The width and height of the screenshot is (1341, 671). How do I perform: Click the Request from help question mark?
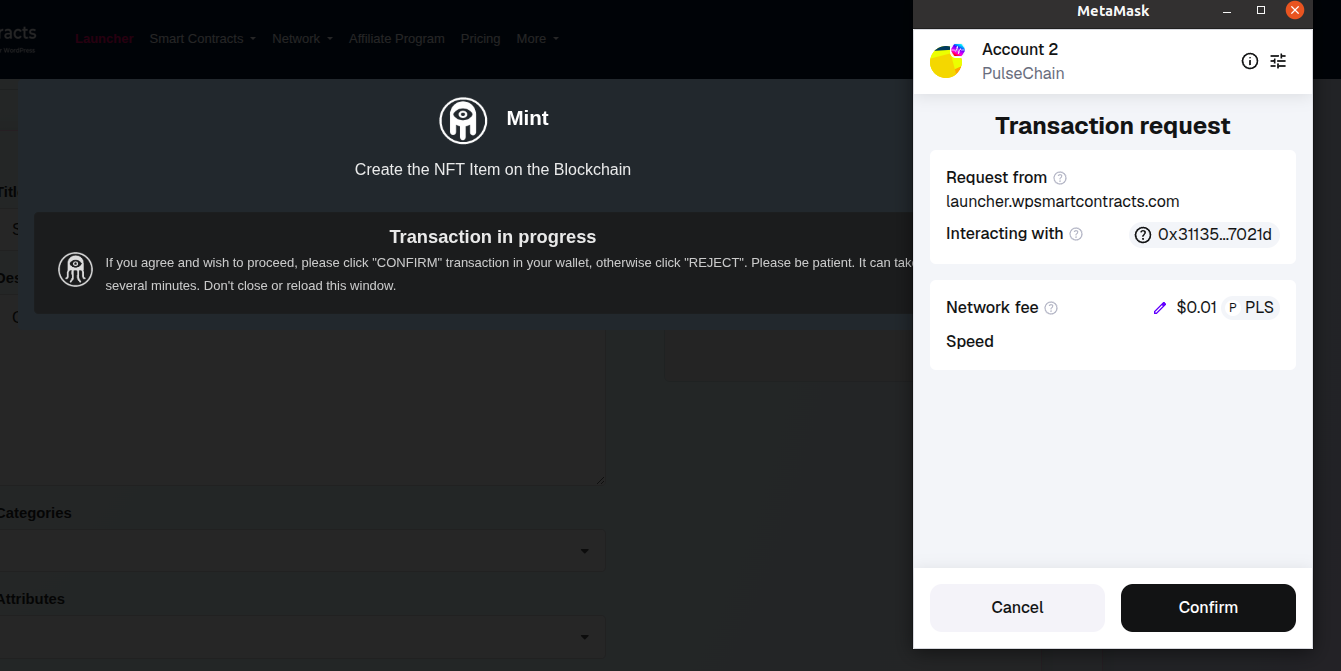[x=1060, y=177]
